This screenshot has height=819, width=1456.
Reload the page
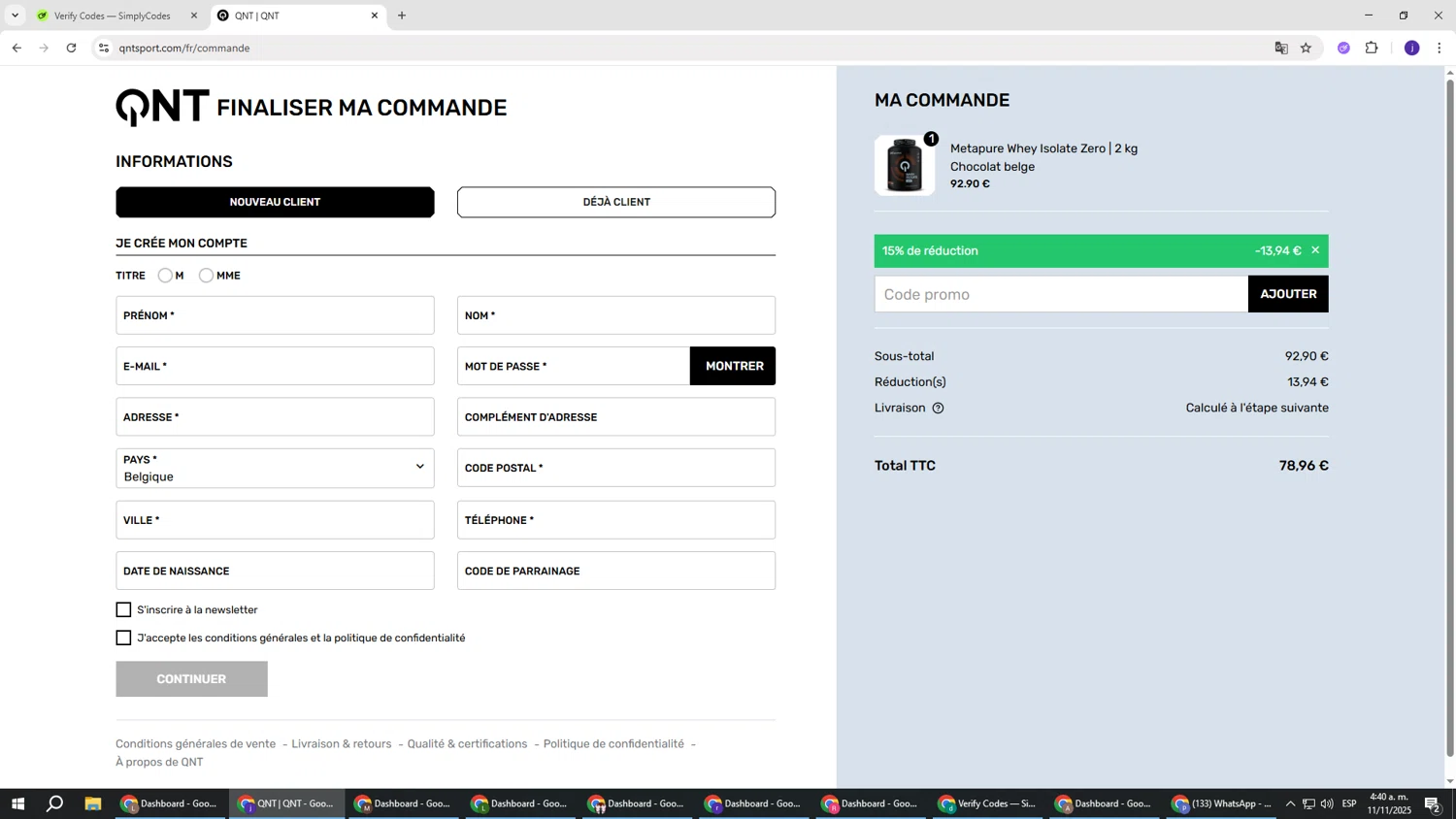71,48
